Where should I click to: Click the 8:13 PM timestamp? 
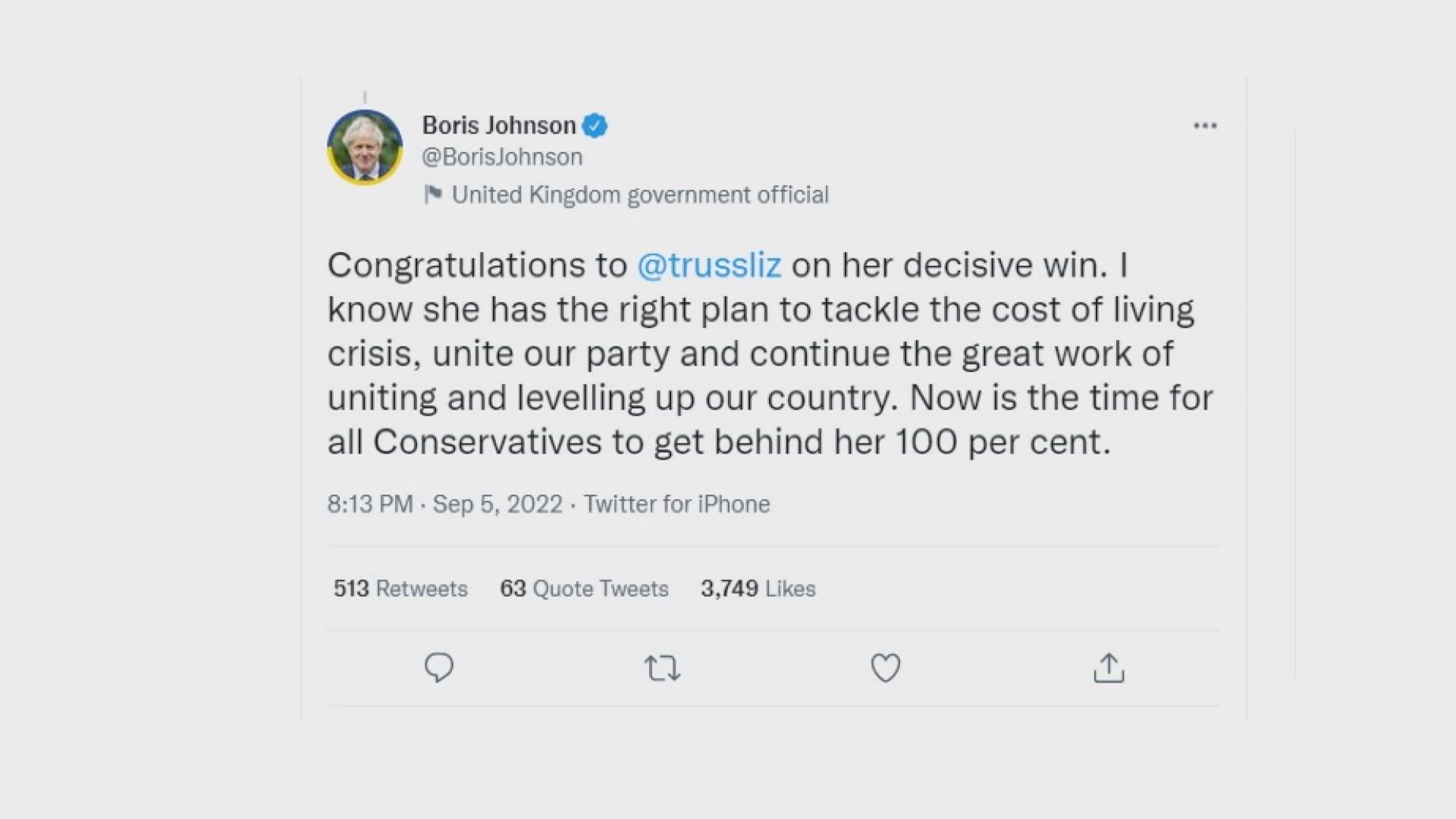coord(370,504)
